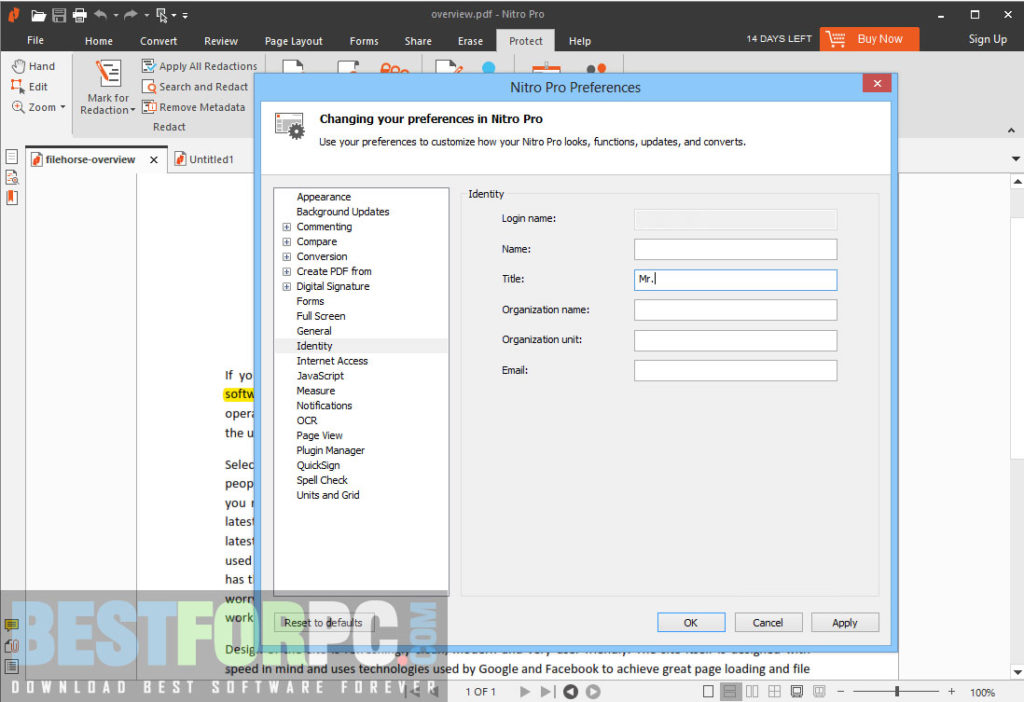
Task: Switch to the Review ribbon tab
Action: [221, 40]
